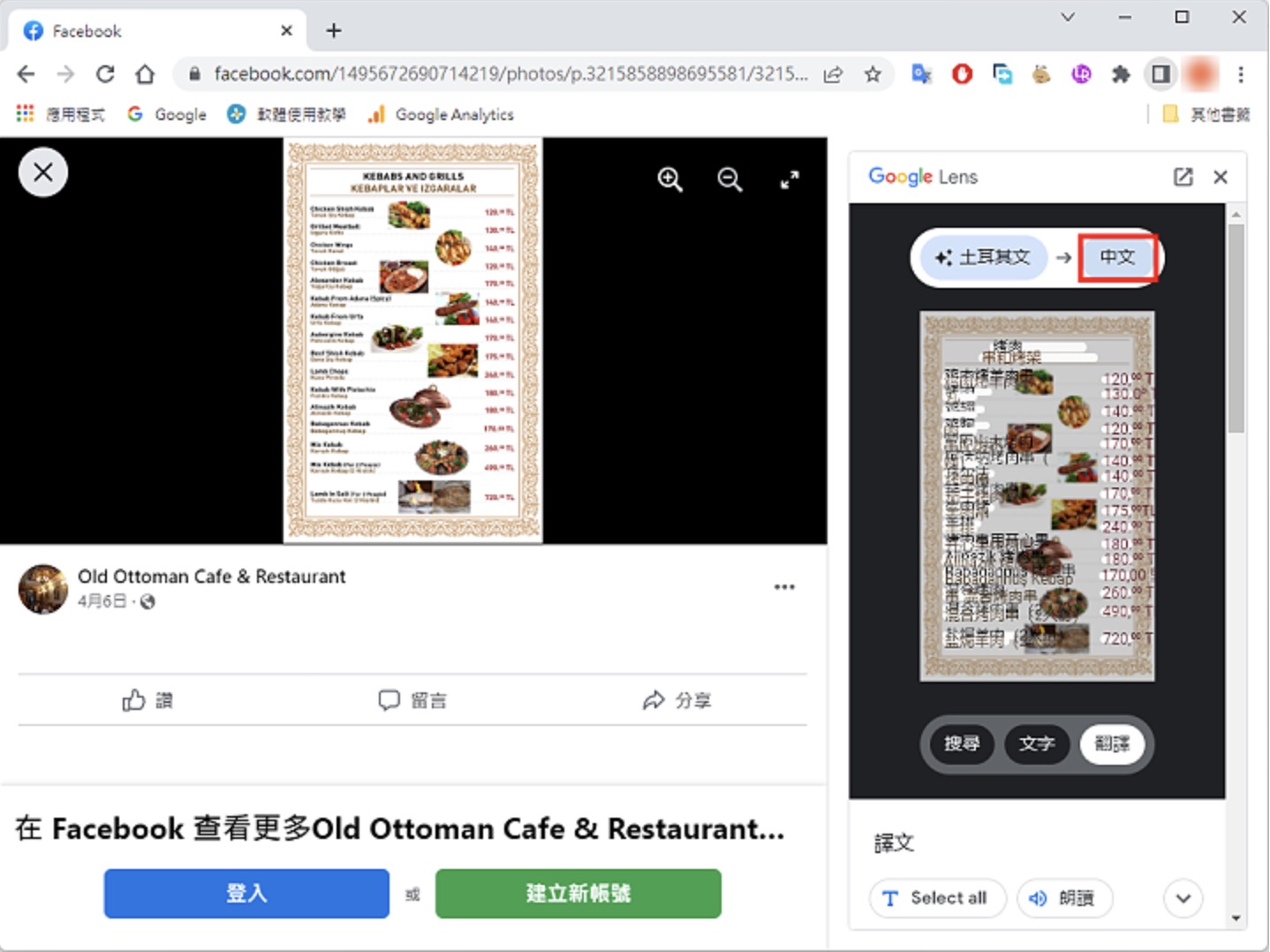Like the post with 讚
The height and width of the screenshot is (952, 1270).
coord(147,700)
